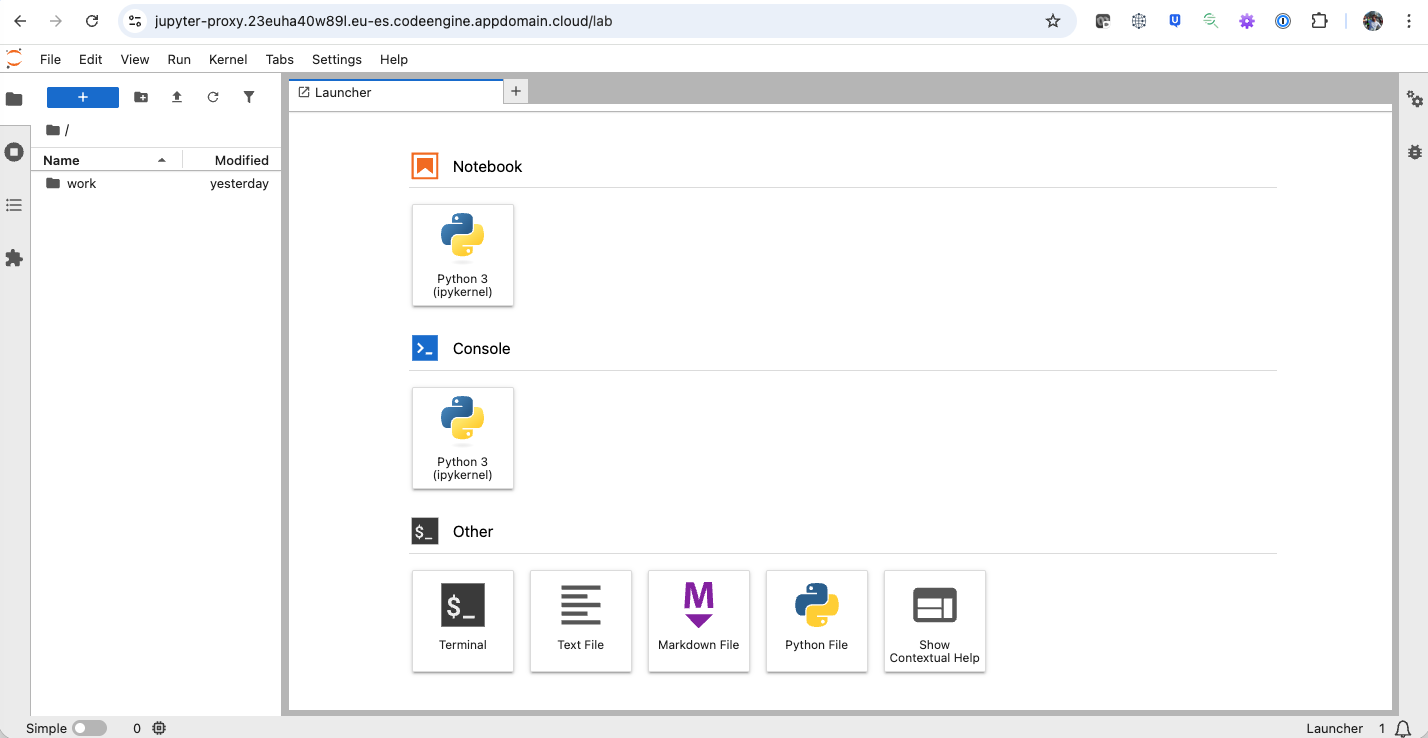The height and width of the screenshot is (738, 1428).
Task: Open site information icon in address bar
Action: (136, 21)
